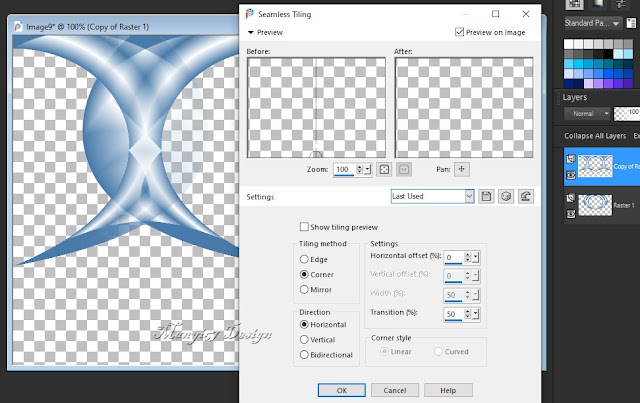This screenshot has height=403, width=640.
Task: Click the Cancel button
Action: coord(395,390)
